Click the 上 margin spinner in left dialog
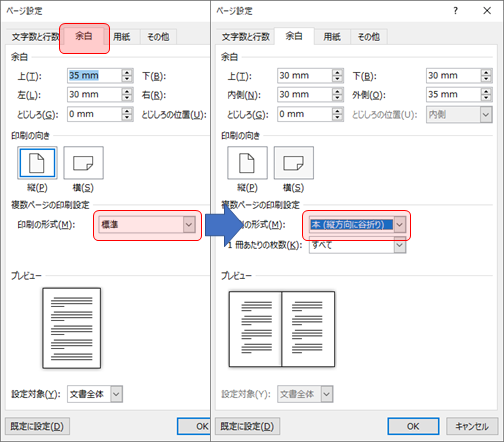The image size is (504, 442). [100, 76]
